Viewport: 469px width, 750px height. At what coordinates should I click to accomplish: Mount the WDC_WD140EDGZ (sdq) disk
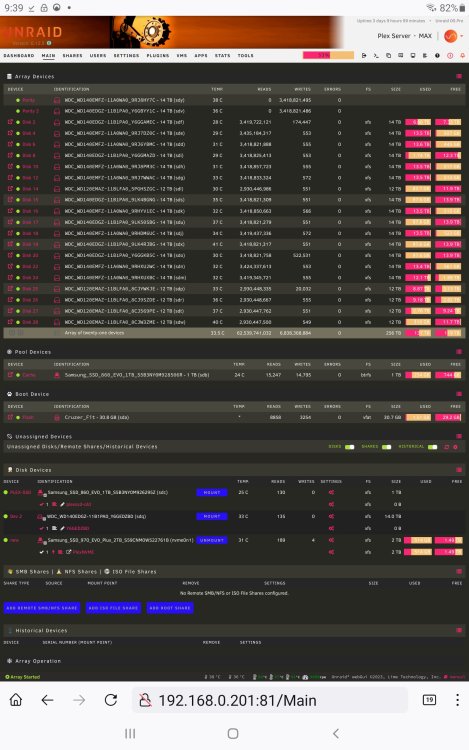(212, 516)
